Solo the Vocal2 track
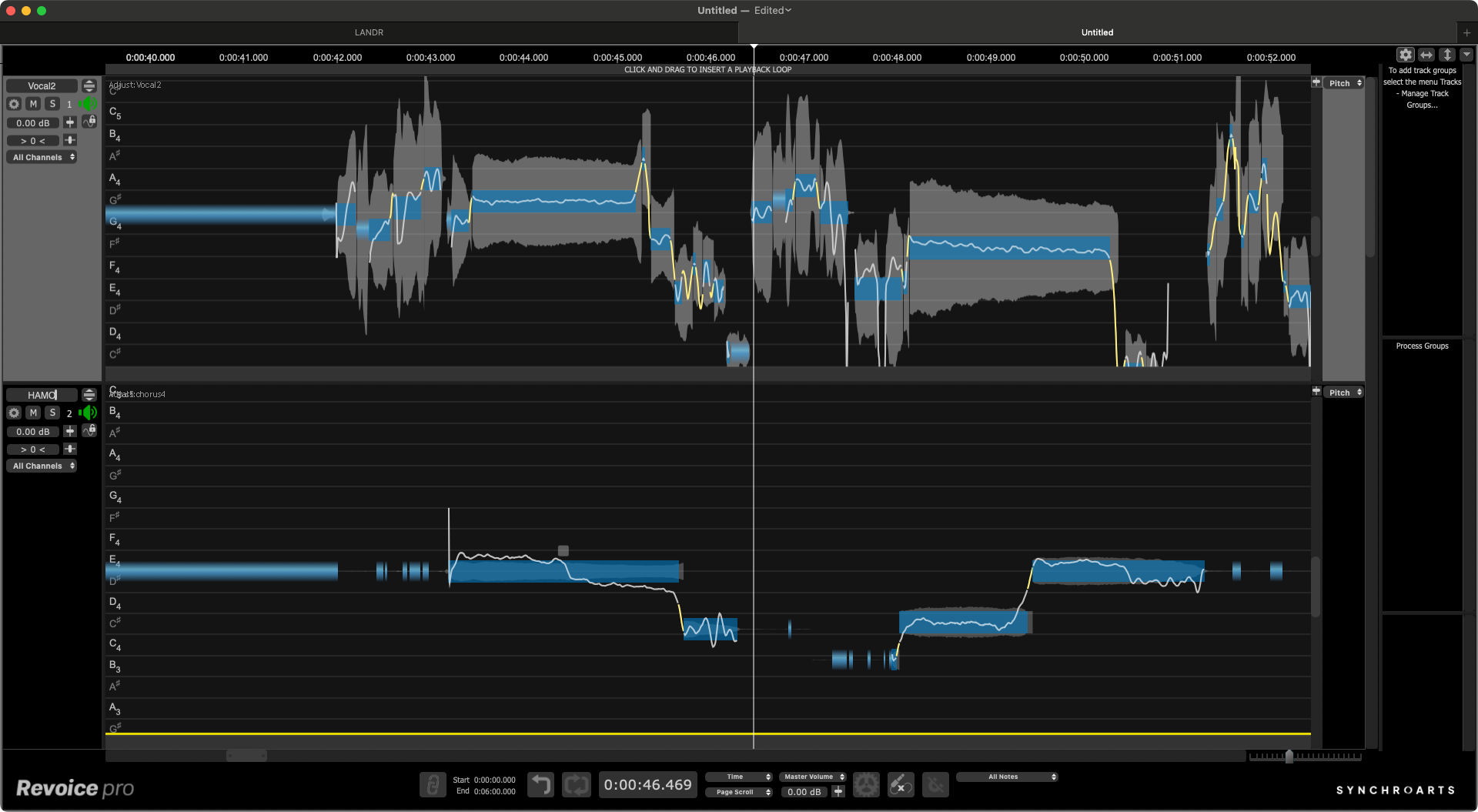This screenshot has width=1478, height=812. 52,104
